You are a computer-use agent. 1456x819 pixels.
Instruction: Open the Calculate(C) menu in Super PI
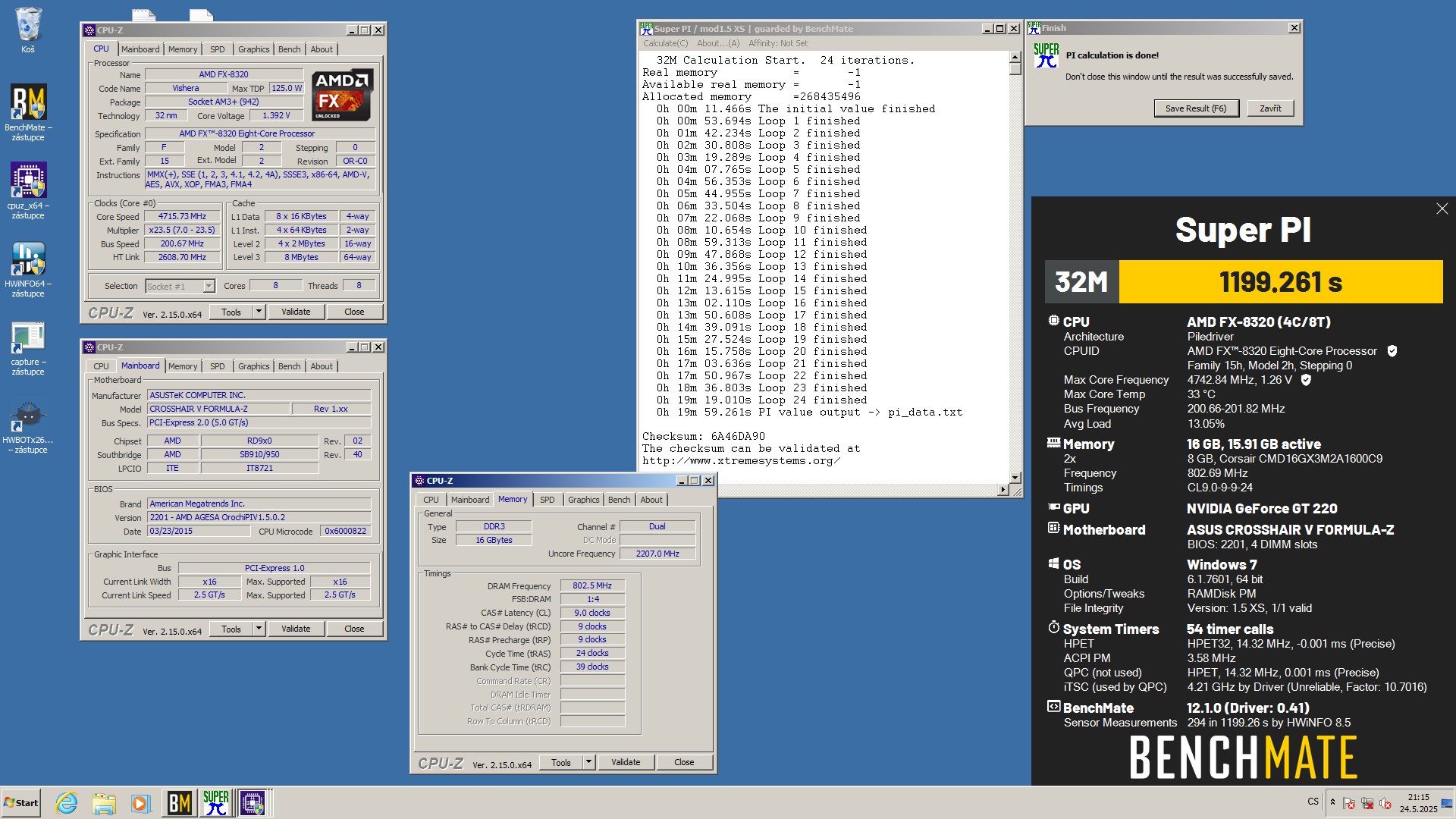tap(665, 43)
